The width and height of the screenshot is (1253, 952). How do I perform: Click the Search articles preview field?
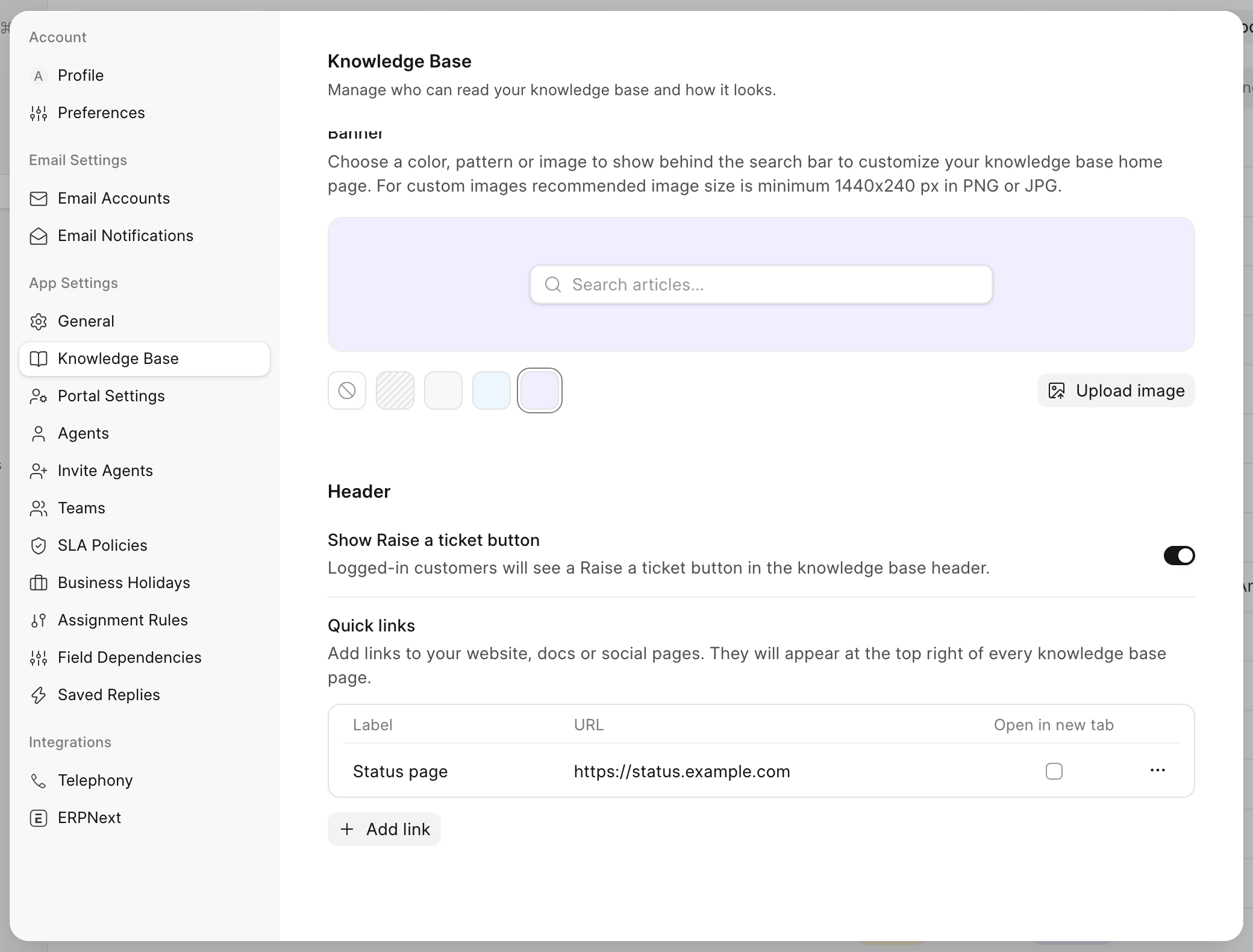[x=761, y=284]
